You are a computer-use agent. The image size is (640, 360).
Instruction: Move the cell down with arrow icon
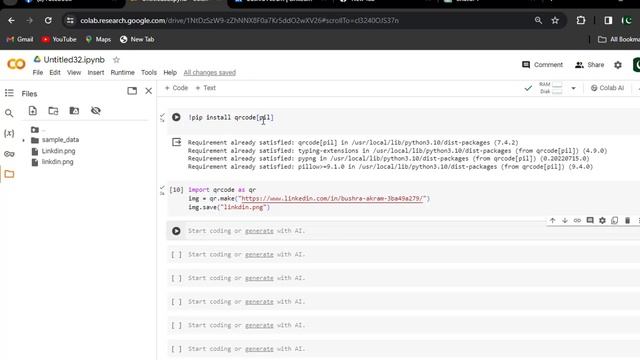(565, 220)
